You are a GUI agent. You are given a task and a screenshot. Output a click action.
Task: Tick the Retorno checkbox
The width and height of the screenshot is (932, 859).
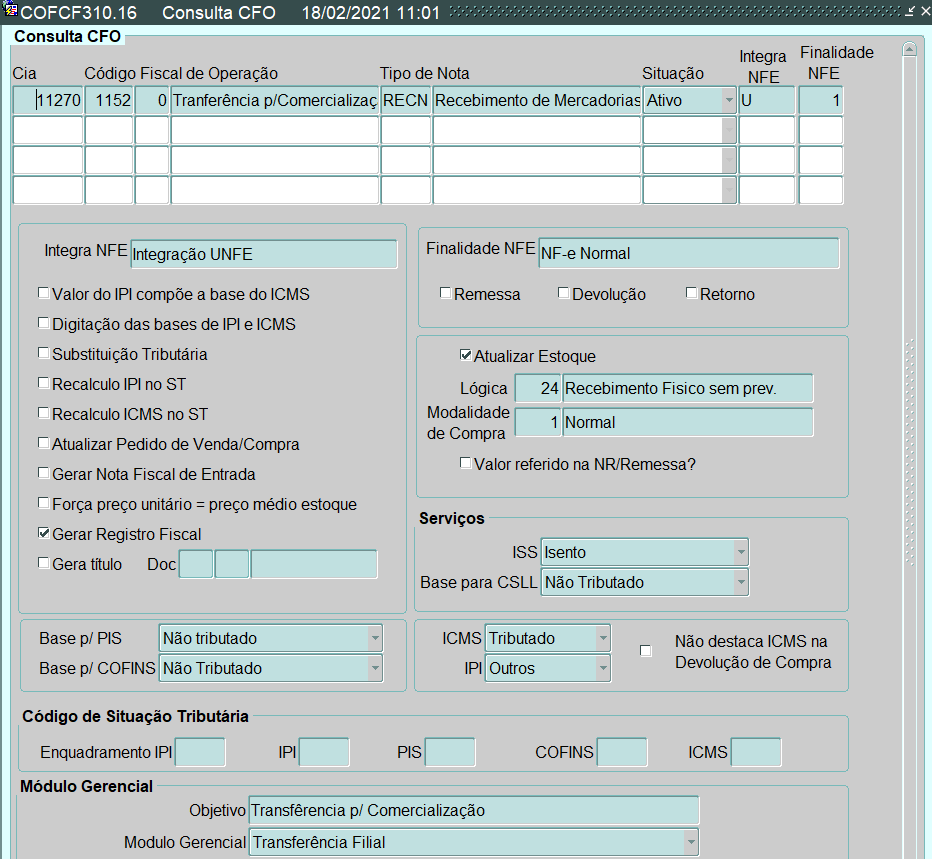click(691, 293)
